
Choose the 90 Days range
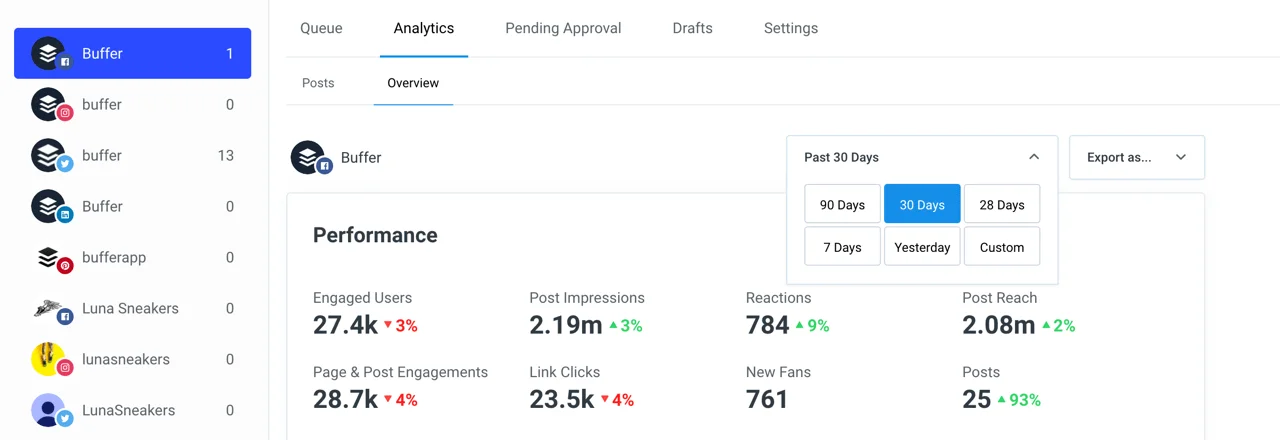[842, 204]
